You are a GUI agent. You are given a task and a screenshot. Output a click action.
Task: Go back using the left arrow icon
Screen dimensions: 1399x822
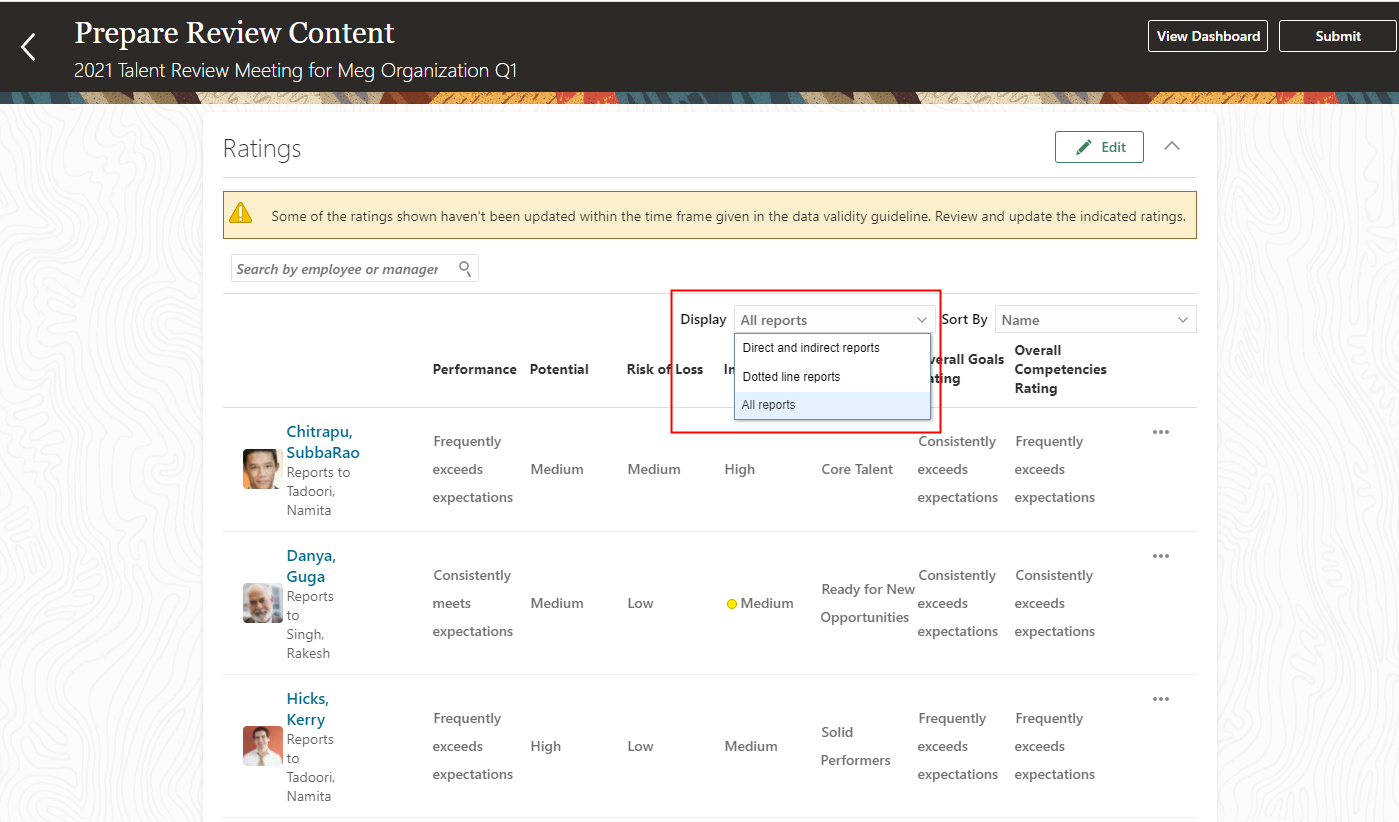28,46
